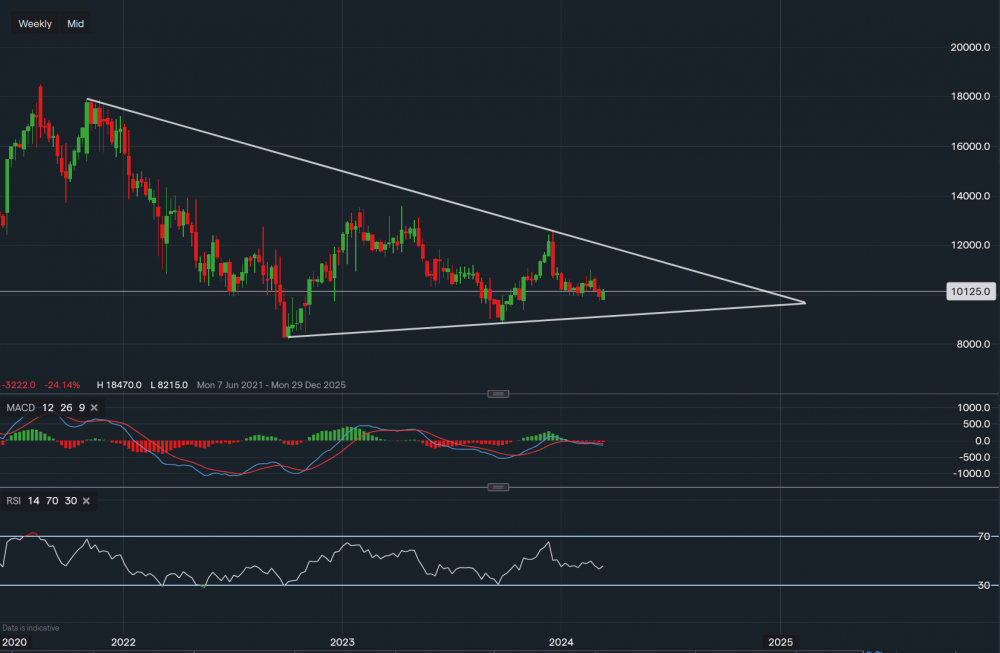Click the RSI 30 oversold level label
1000x653 pixels.
(983, 585)
